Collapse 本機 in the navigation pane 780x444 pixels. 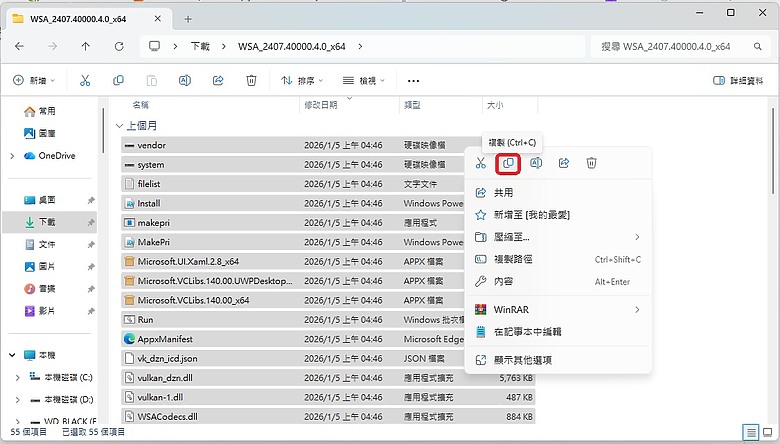click(12, 355)
